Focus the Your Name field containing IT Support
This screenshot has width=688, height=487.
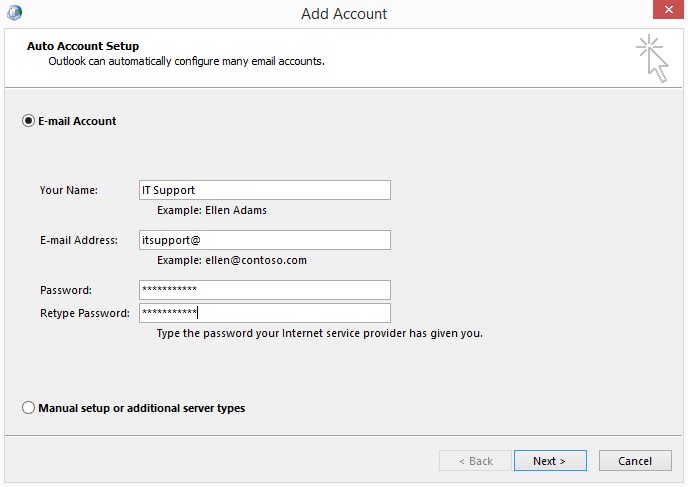pyautogui.click(x=265, y=190)
